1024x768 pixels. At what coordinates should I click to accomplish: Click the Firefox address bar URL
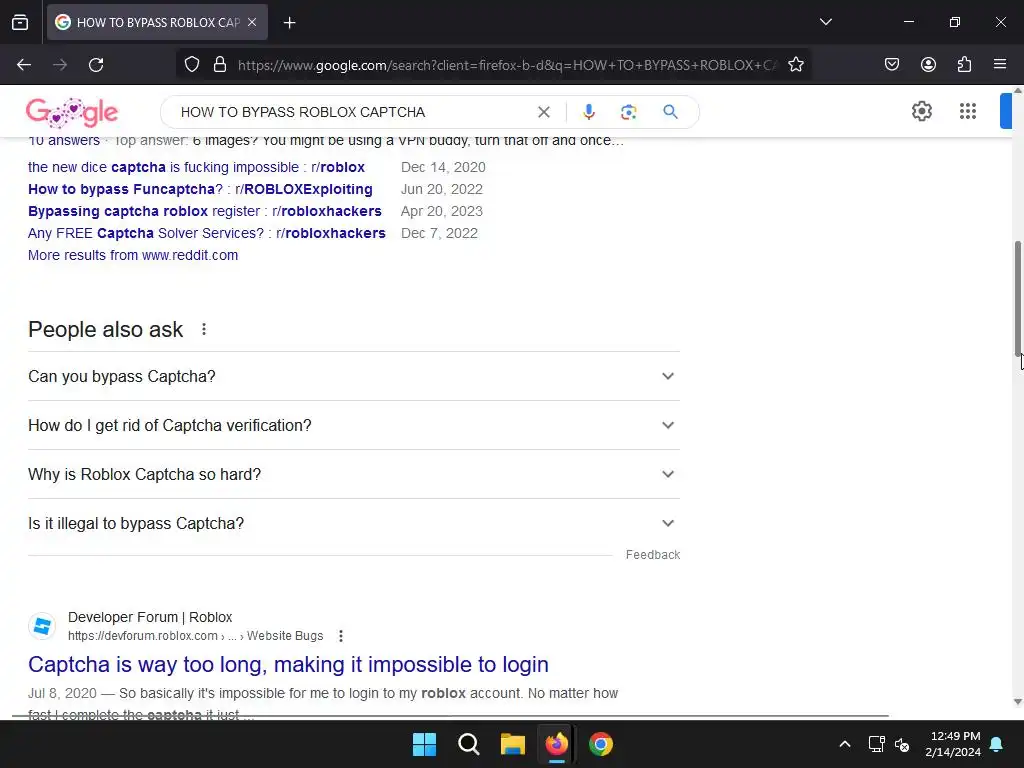tap(507, 65)
